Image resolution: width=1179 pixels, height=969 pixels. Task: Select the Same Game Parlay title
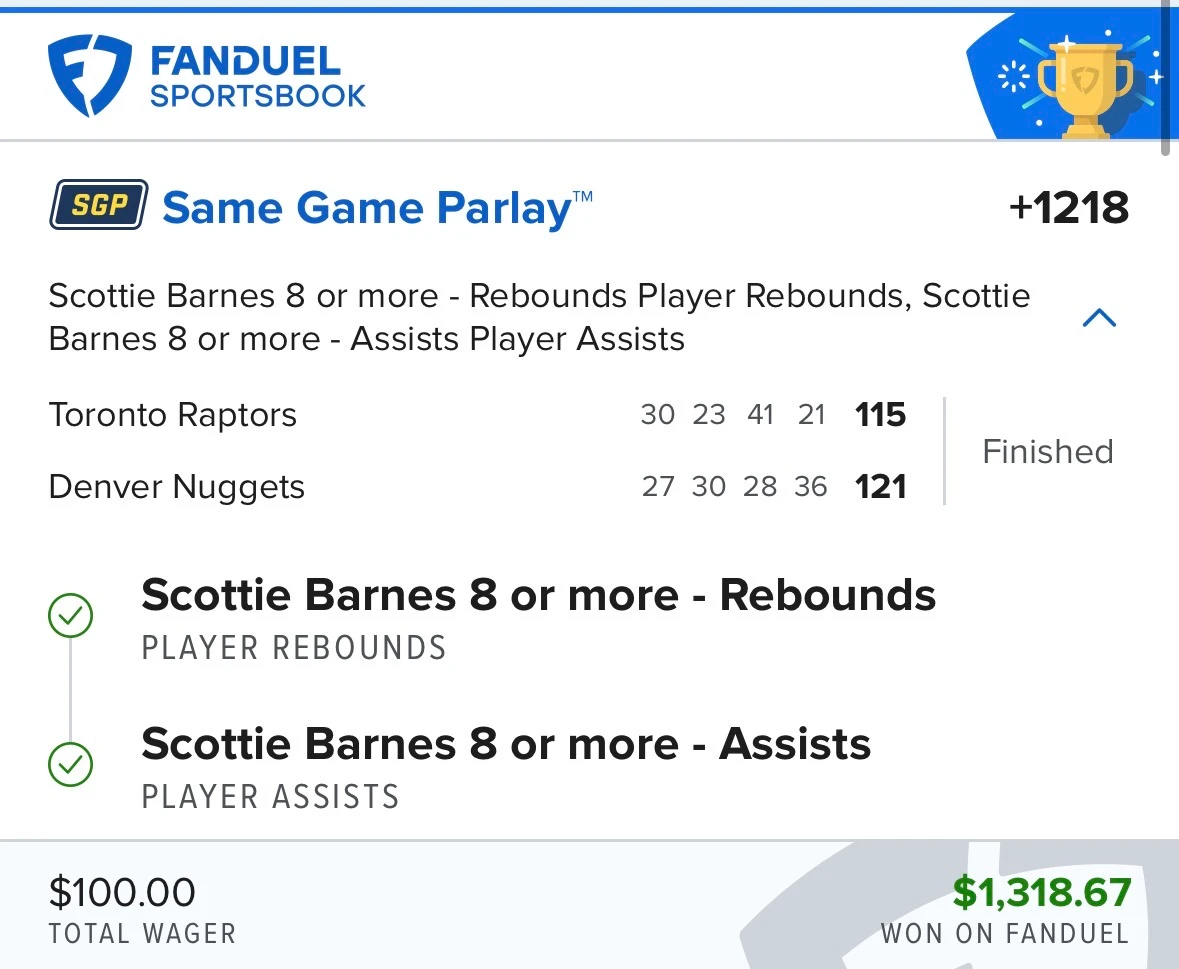click(377, 208)
